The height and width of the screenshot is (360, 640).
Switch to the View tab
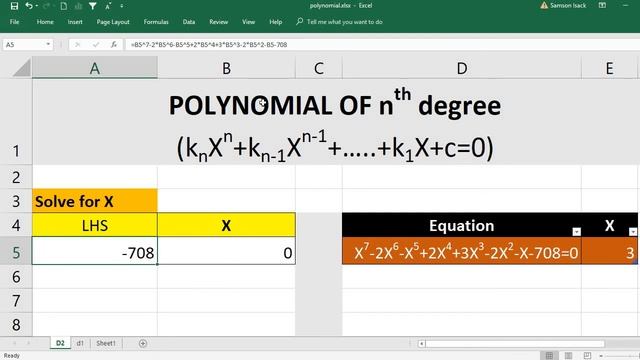coord(248,22)
